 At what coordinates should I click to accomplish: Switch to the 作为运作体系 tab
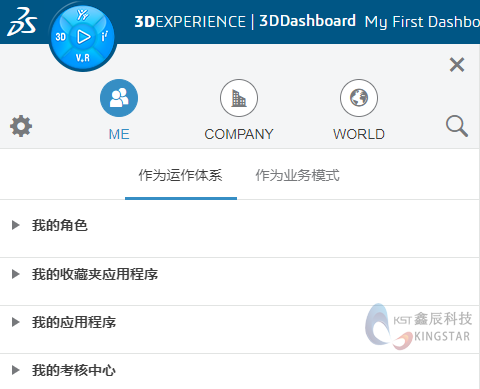[181, 175]
